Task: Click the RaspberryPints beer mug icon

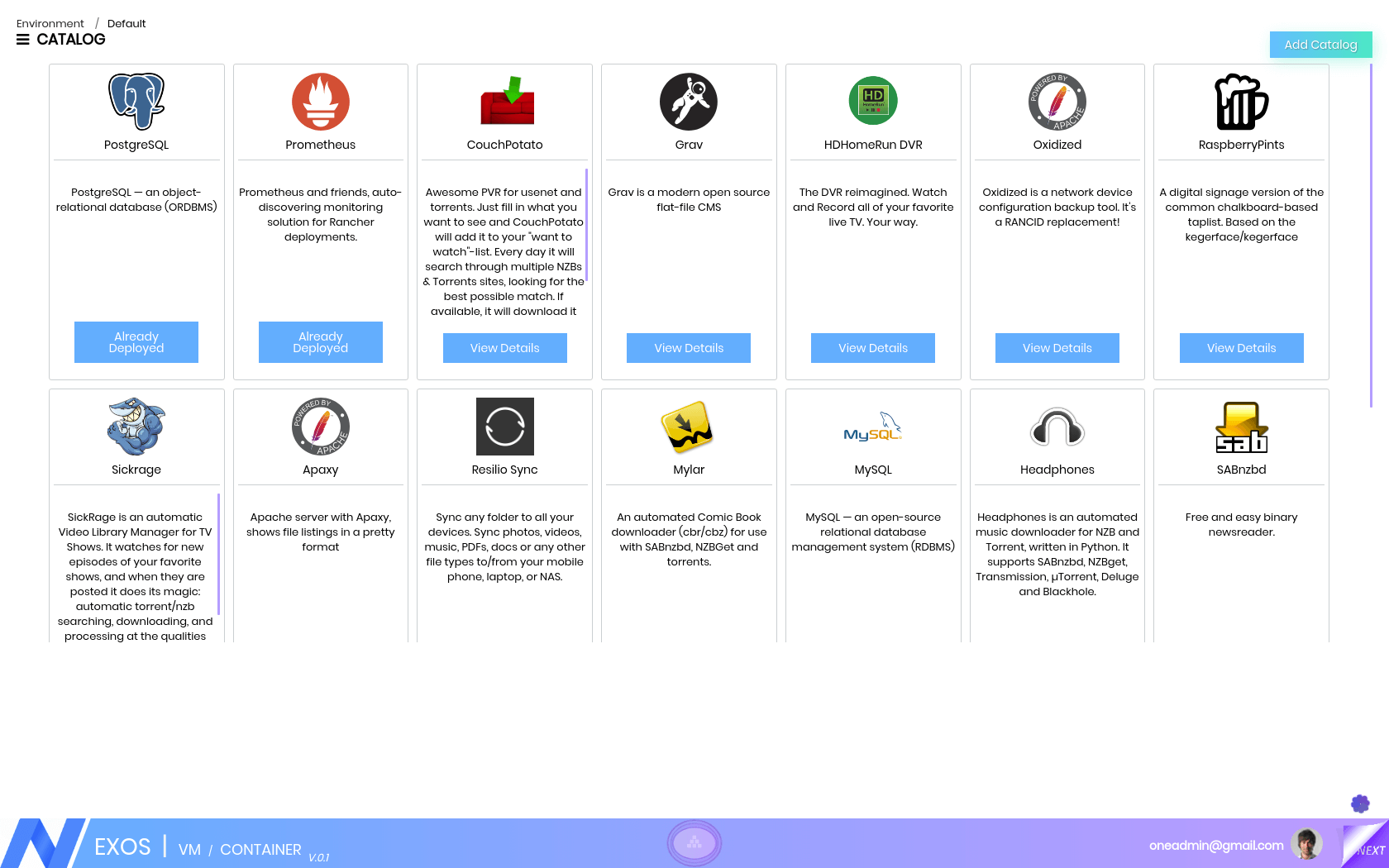Action: point(1241,102)
